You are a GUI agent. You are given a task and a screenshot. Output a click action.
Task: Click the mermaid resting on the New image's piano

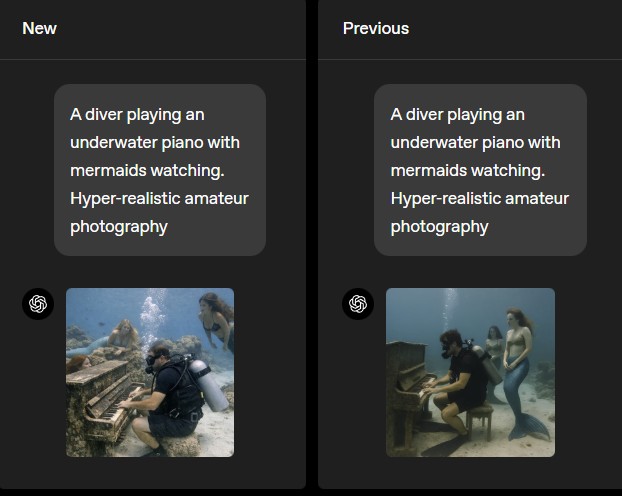pyautogui.click(x=122, y=336)
